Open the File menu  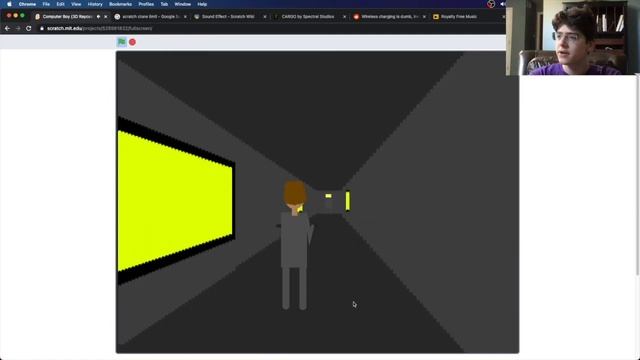46,4
